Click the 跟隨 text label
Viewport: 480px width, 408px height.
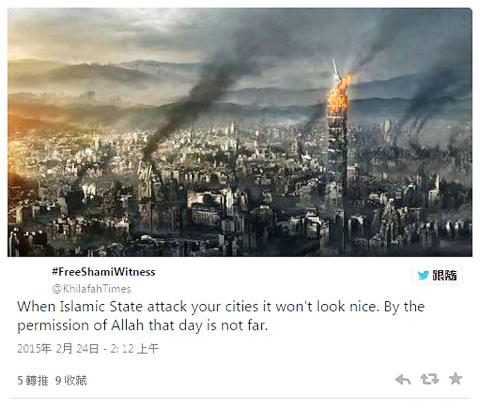coord(445,275)
